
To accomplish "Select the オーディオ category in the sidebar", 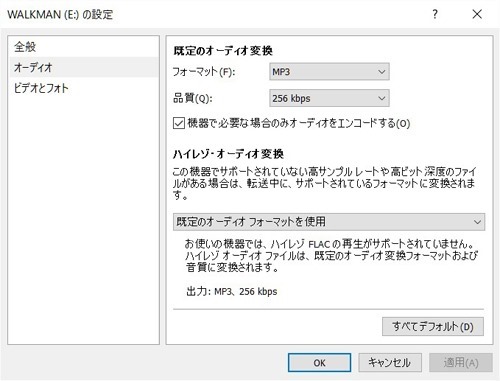I will point(83,67).
